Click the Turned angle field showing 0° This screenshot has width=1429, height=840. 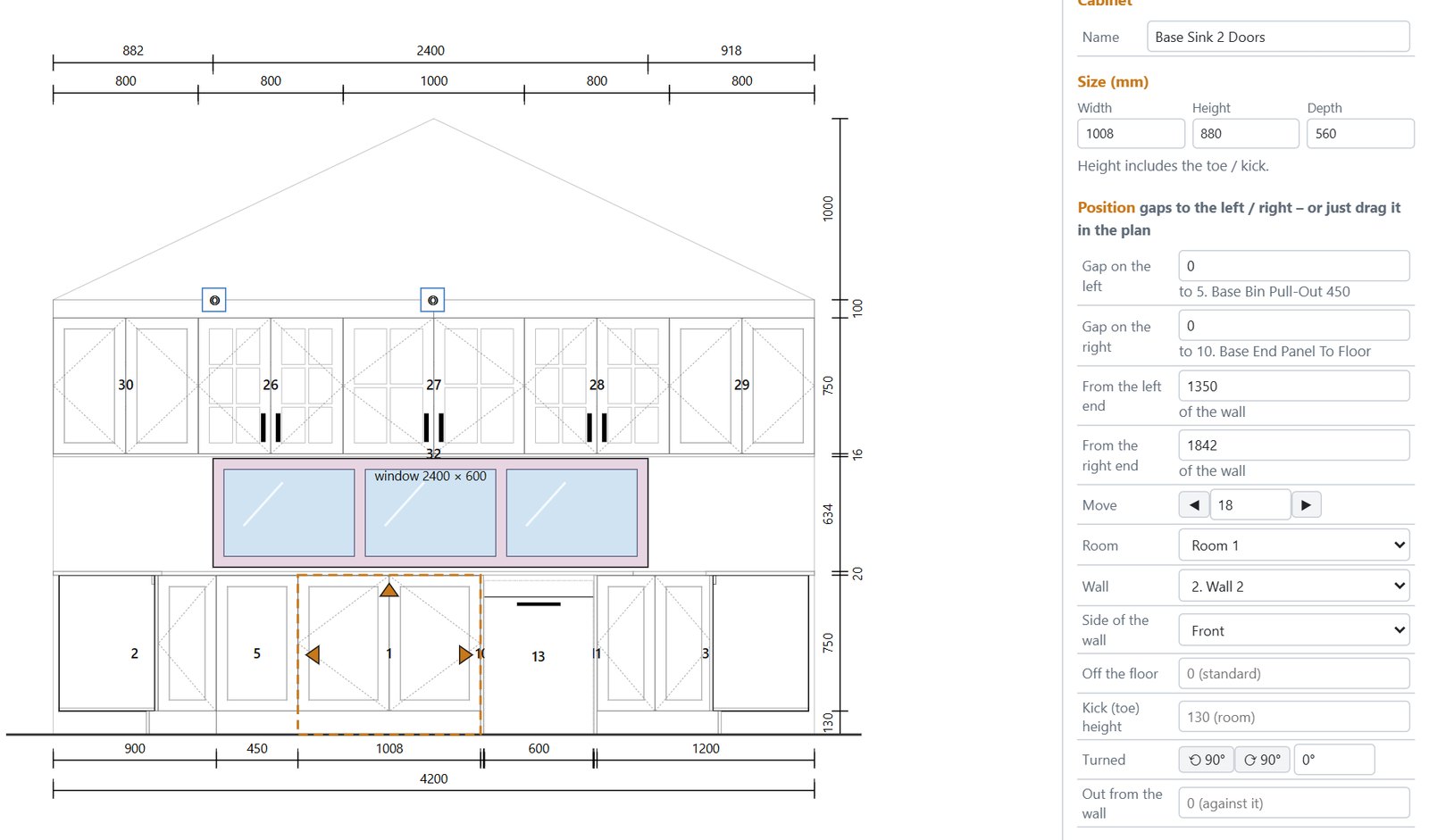coord(1333,760)
